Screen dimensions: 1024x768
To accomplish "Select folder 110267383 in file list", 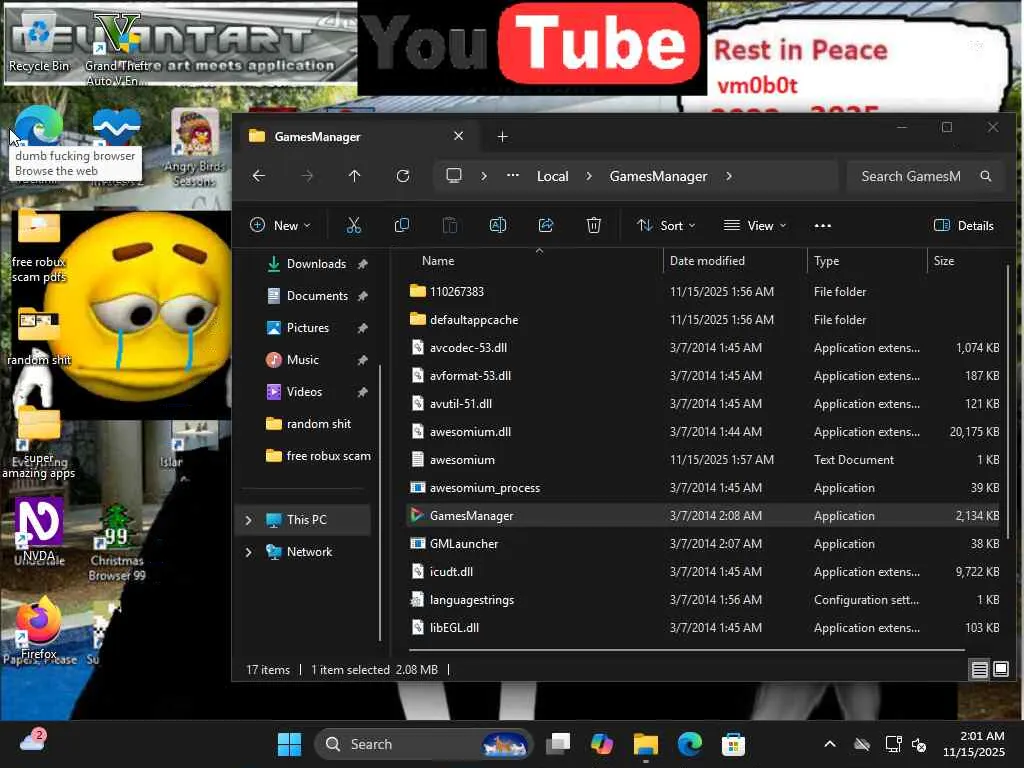I will [705, 291].
